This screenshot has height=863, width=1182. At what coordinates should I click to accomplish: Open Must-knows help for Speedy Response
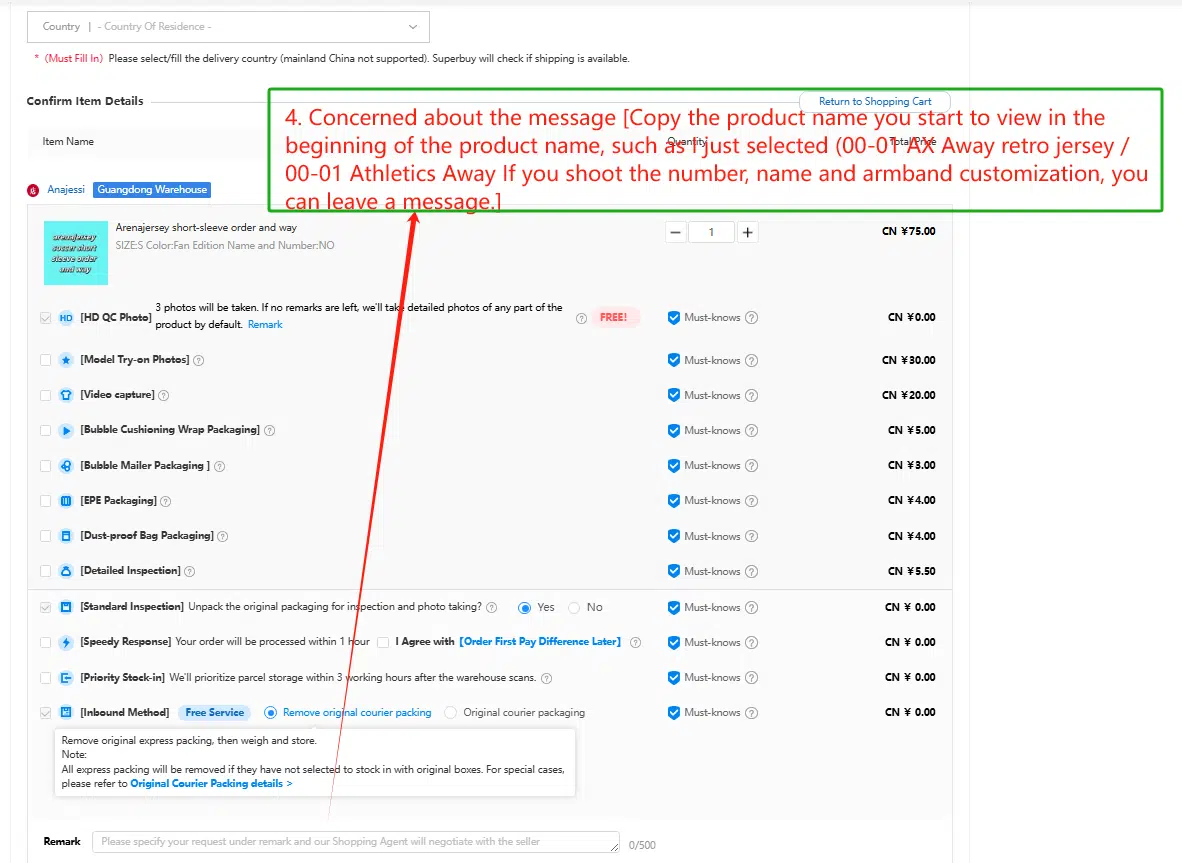click(x=752, y=643)
